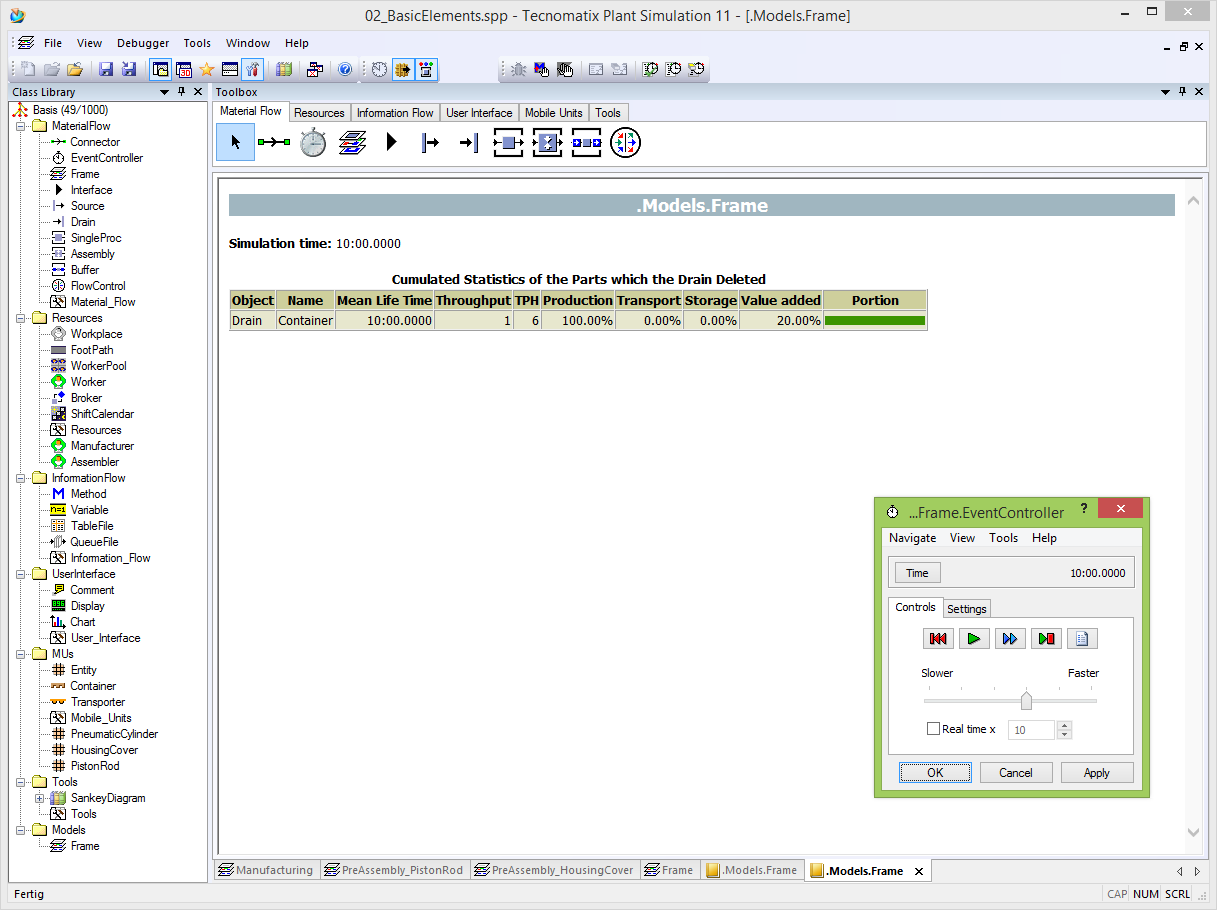
Task: Click the step button in EventController
Action: click(1046, 638)
